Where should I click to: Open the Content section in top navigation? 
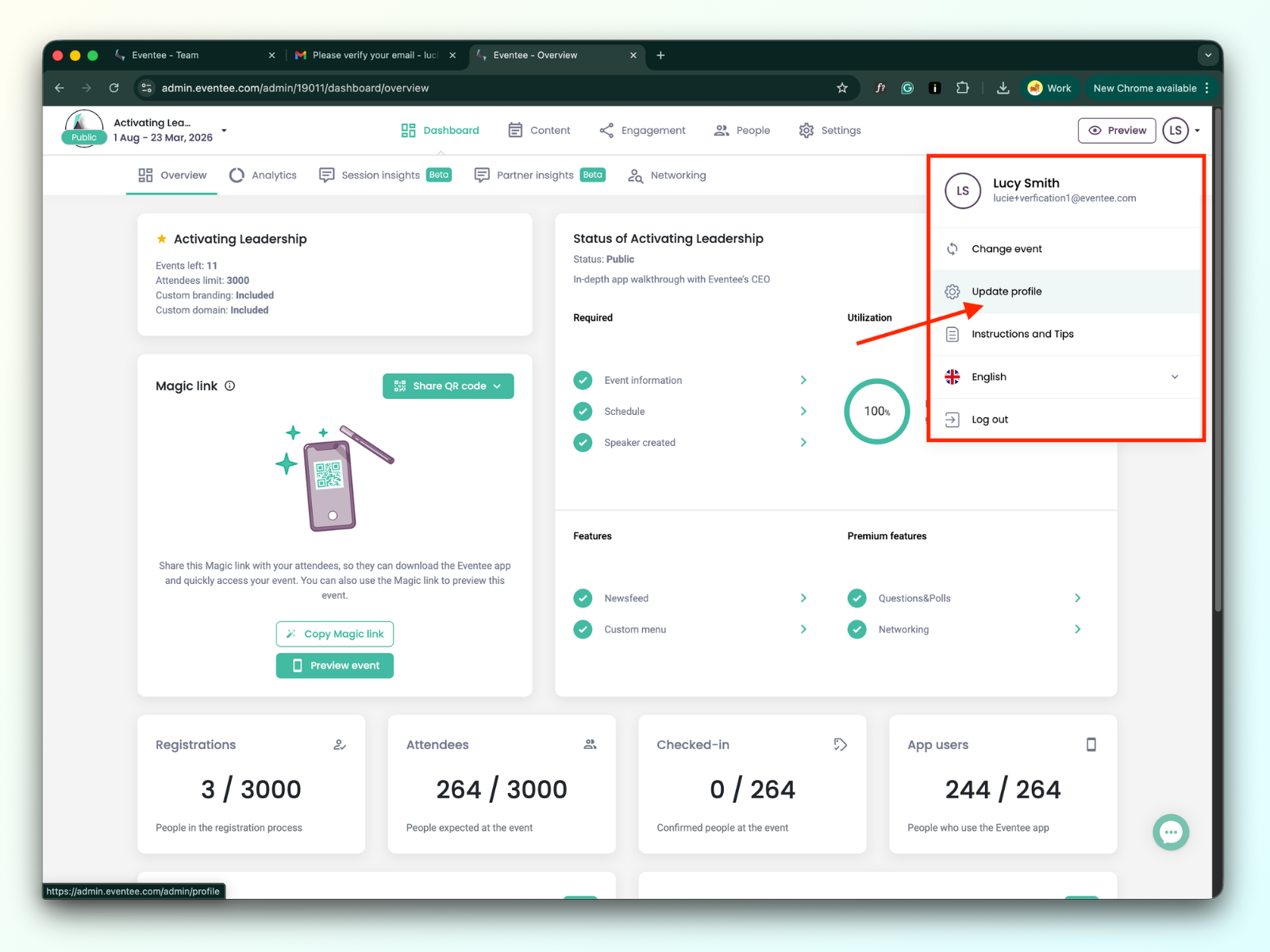tap(539, 130)
